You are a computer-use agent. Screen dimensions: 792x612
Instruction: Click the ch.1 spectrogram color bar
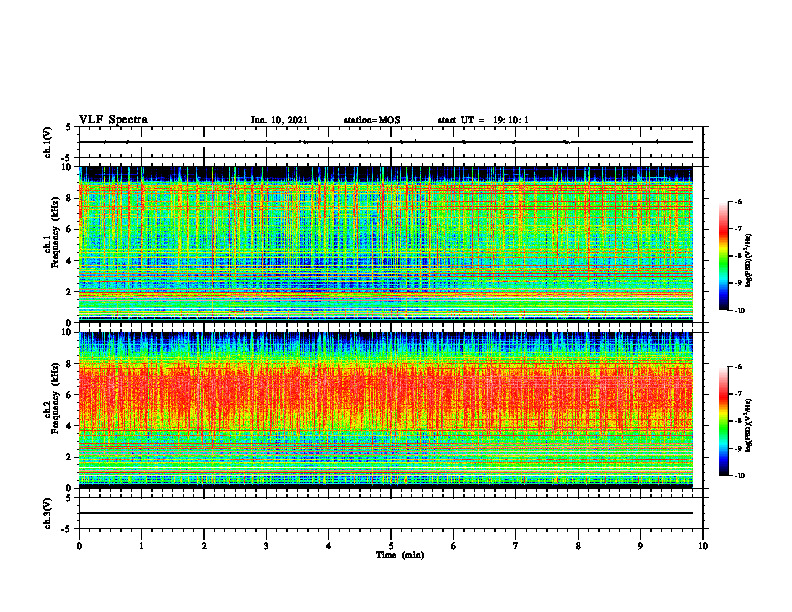pos(723,256)
